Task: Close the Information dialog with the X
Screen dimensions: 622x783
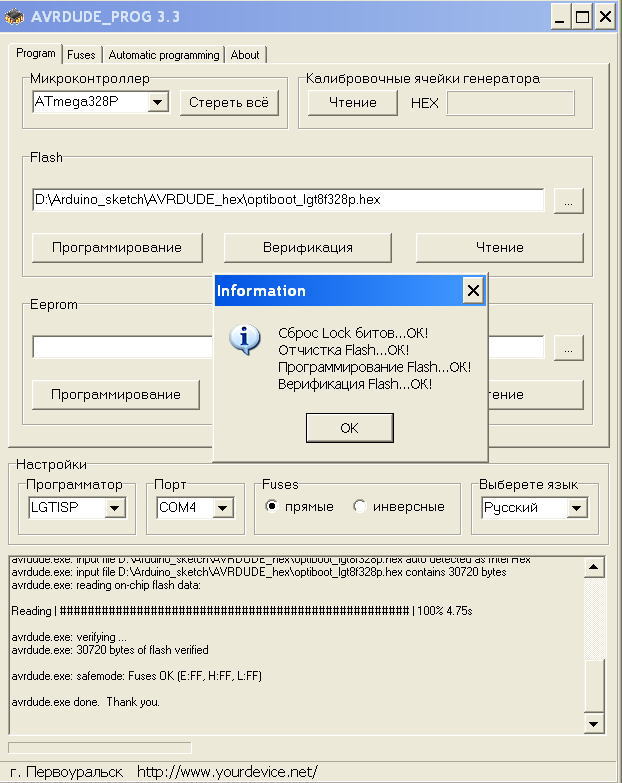Action: (473, 291)
